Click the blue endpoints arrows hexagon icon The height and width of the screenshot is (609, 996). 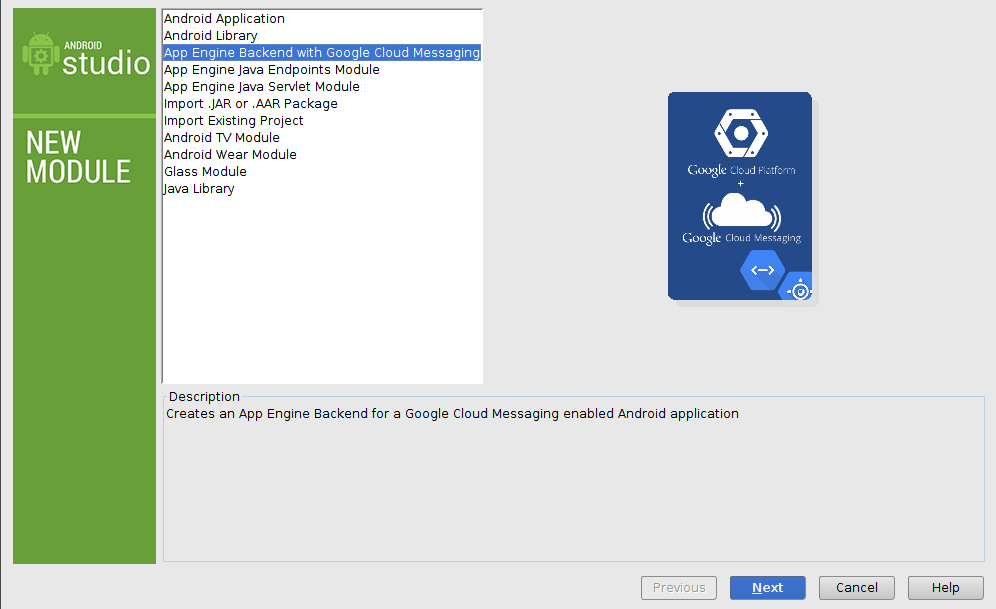762,270
